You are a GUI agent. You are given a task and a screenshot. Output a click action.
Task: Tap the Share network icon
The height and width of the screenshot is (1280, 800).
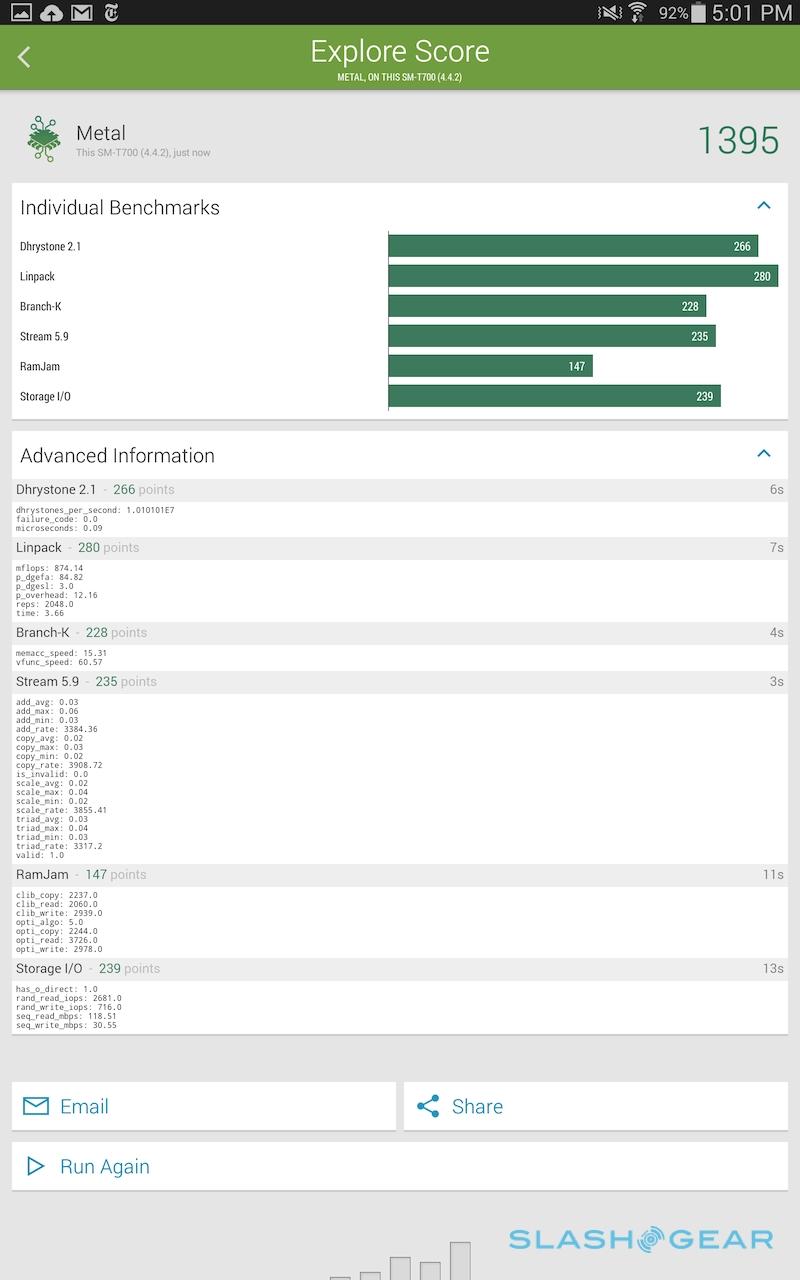click(428, 1106)
